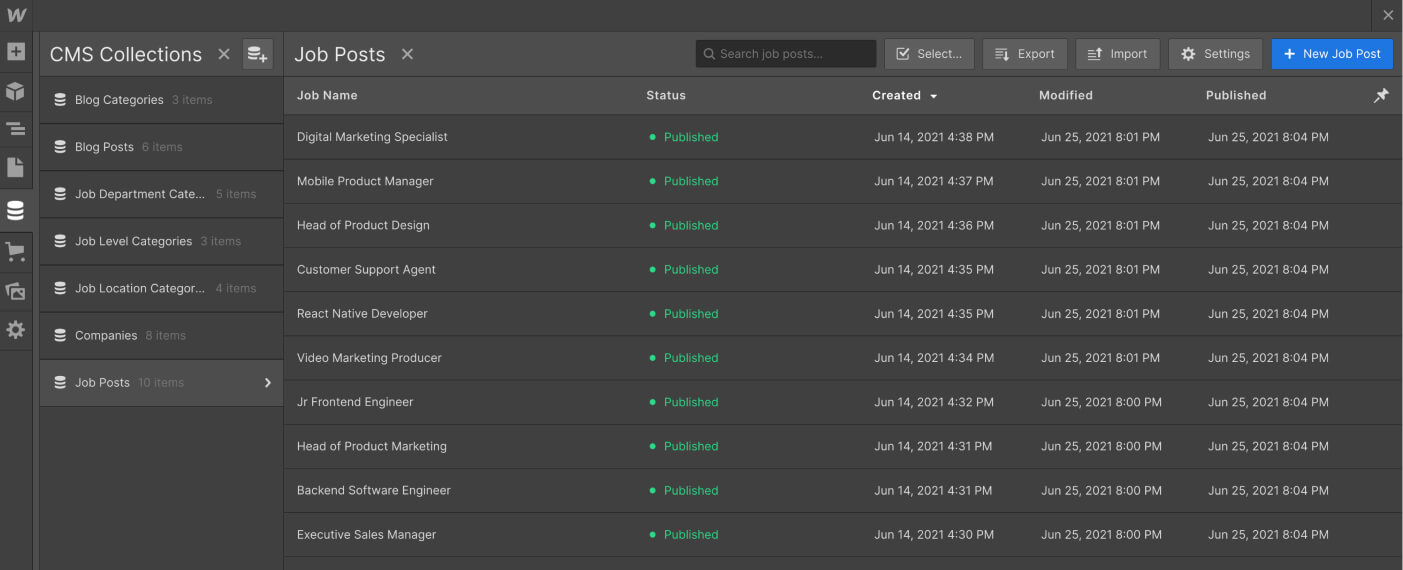Click the Job Level Categories database icon
Viewport: 1403px width, 570px height.
[60, 241]
